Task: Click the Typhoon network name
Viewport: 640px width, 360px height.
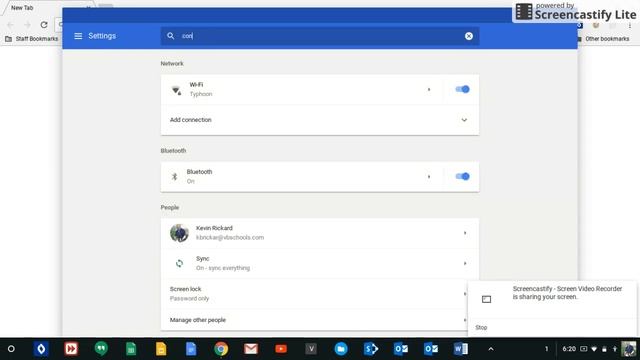Action: tap(201, 94)
